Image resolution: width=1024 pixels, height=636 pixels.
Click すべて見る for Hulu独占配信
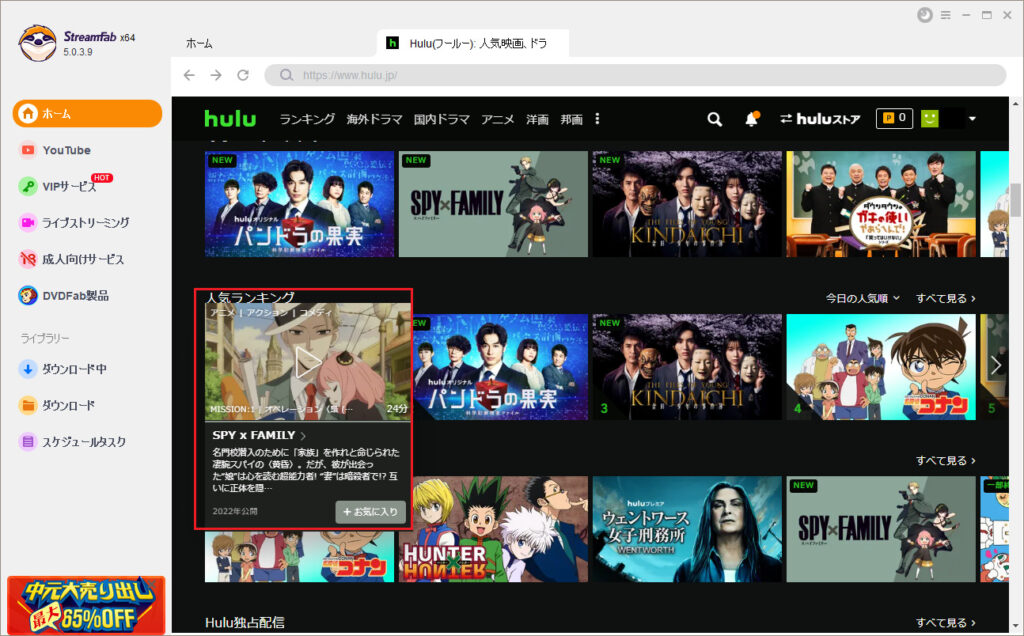(x=946, y=623)
